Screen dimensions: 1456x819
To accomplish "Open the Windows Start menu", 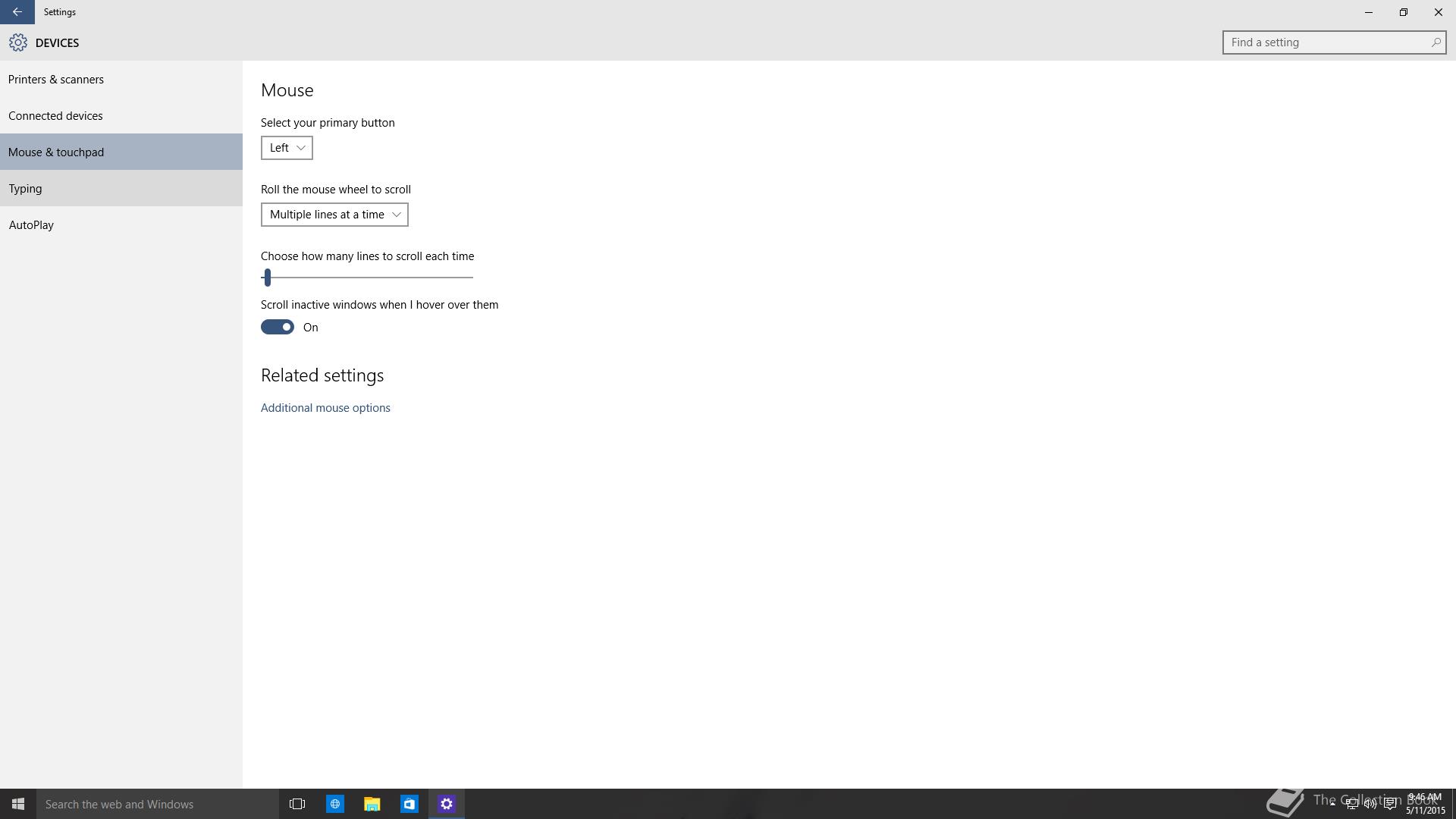I will tap(18, 804).
